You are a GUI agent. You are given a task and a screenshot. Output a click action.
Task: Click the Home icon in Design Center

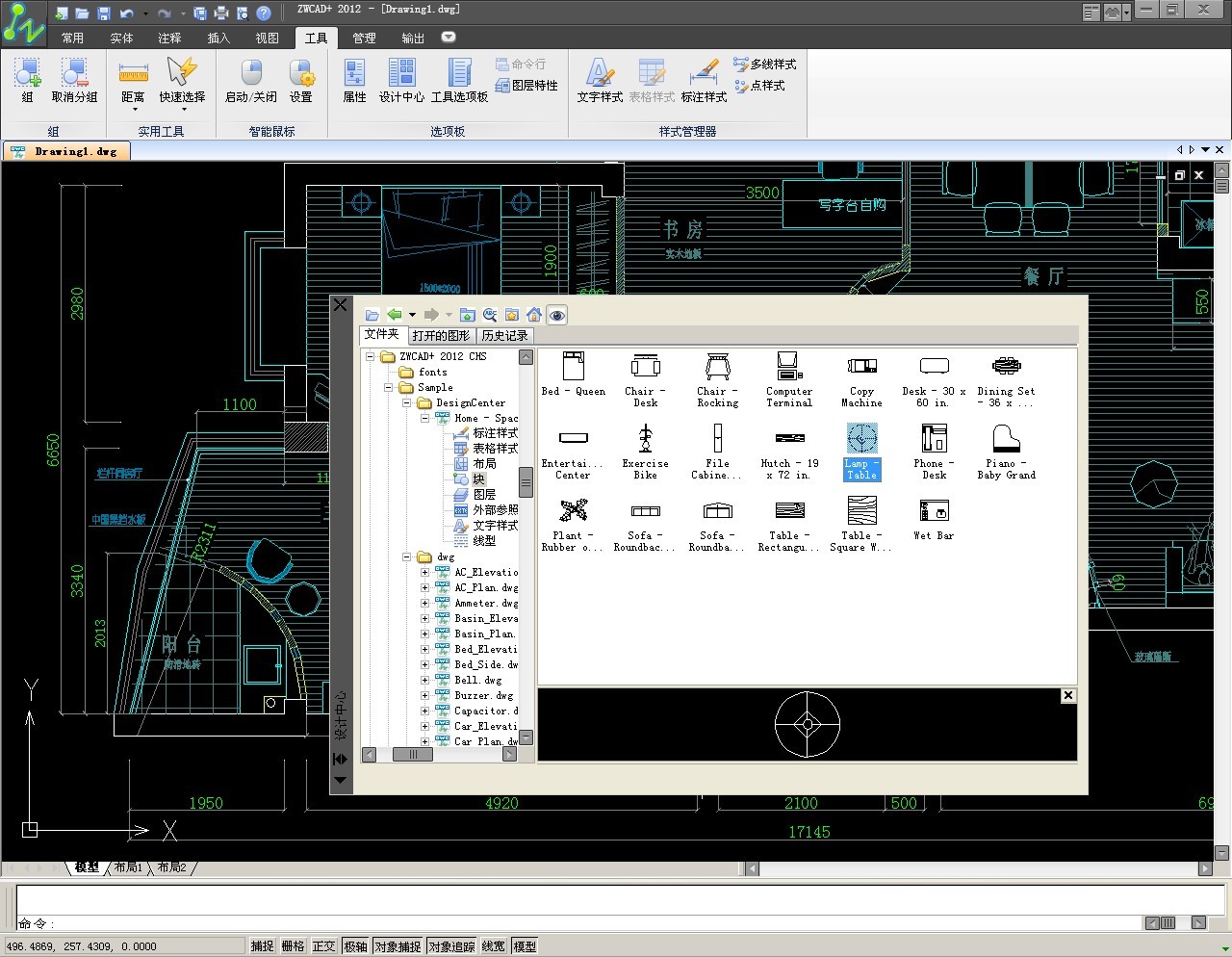[x=534, y=315]
